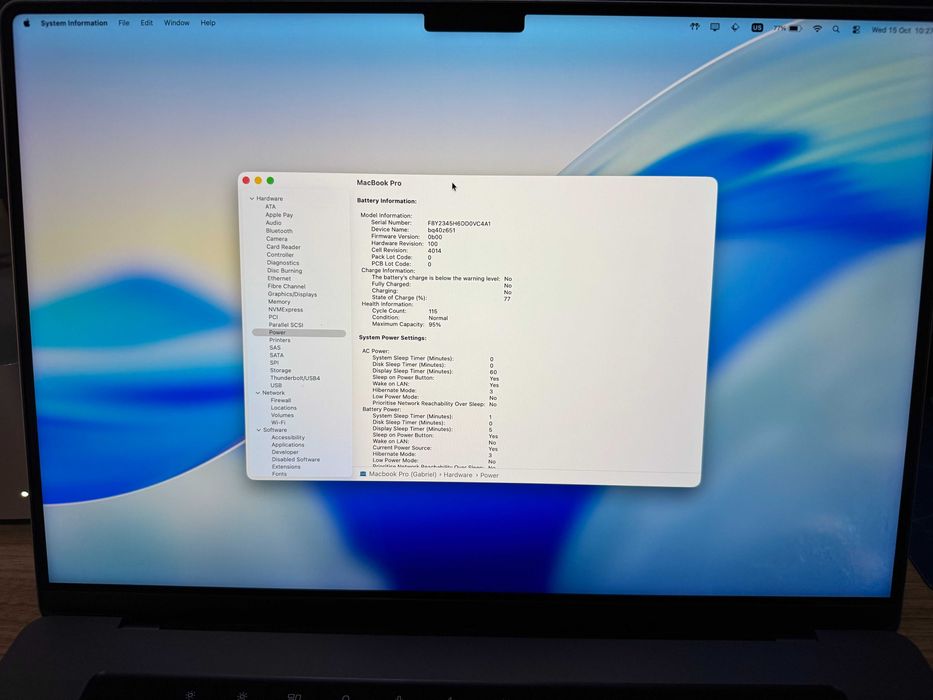Select PCI in the sidebar

pyautogui.click(x=273, y=317)
